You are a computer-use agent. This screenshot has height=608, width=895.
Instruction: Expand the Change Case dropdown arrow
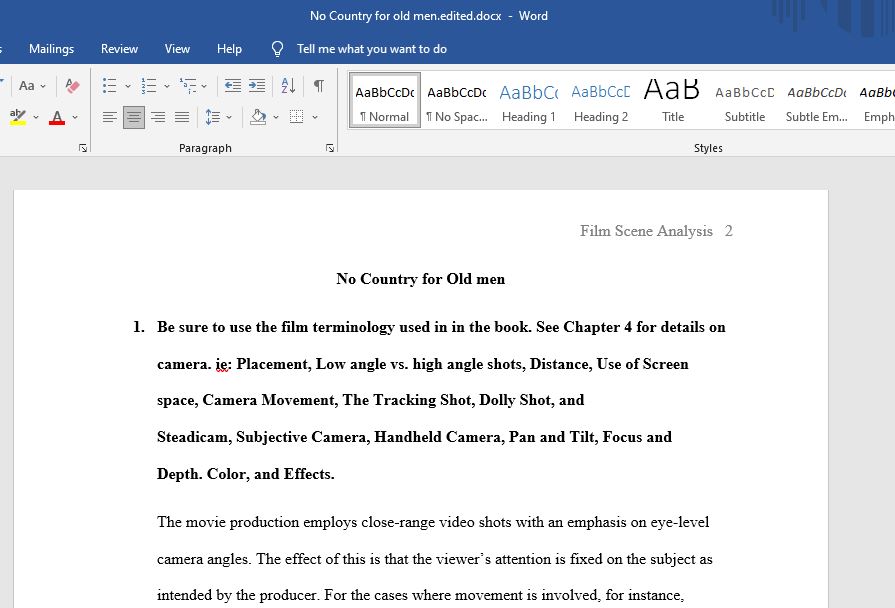tap(43, 86)
